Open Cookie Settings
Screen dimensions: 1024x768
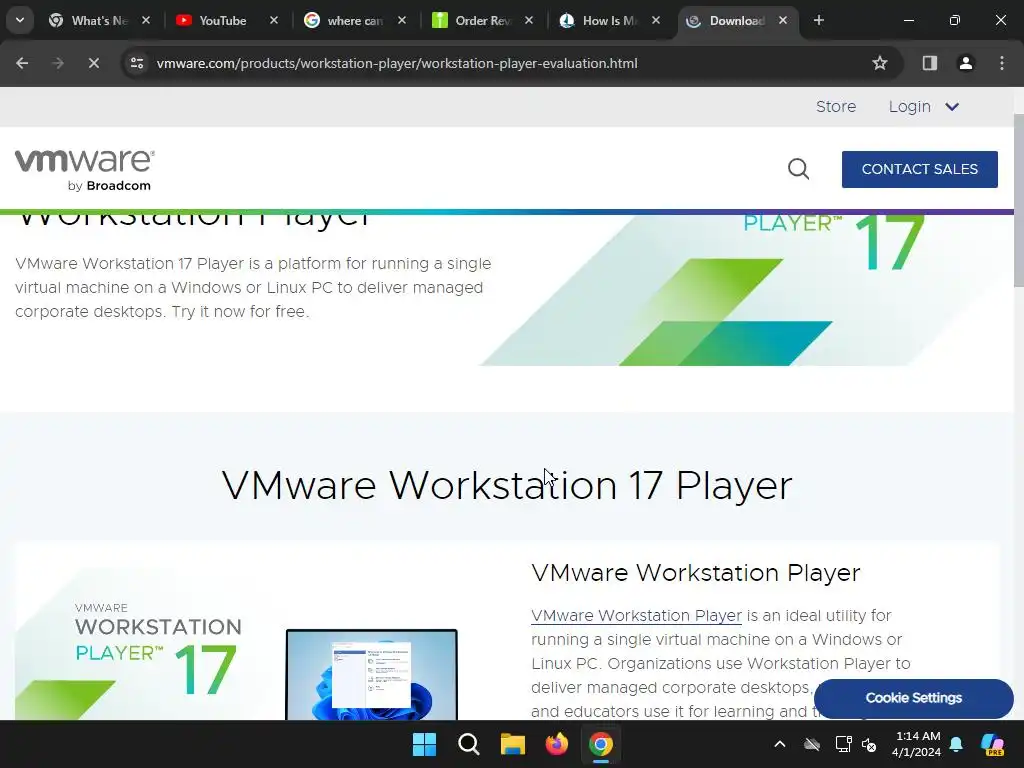tap(914, 698)
